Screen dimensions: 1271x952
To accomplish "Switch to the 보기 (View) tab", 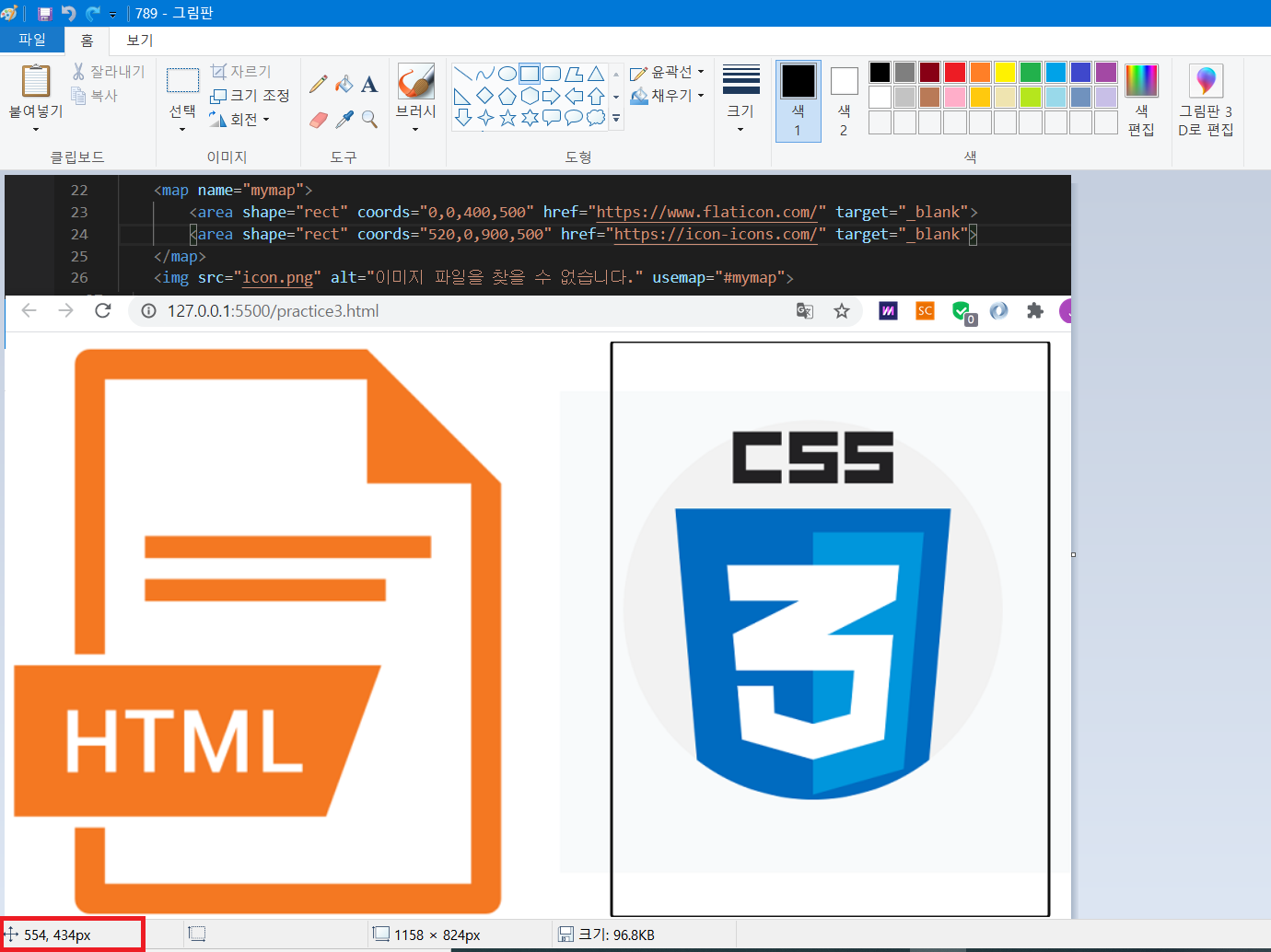I will click(140, 40).
